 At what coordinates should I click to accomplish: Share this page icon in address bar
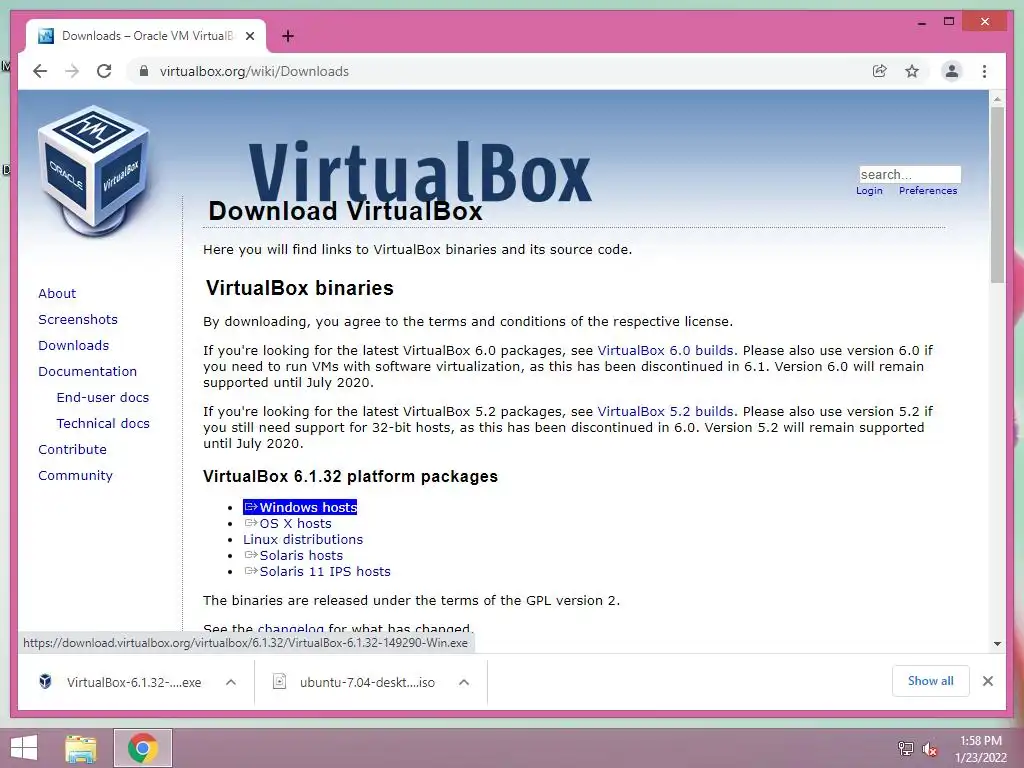880,71
